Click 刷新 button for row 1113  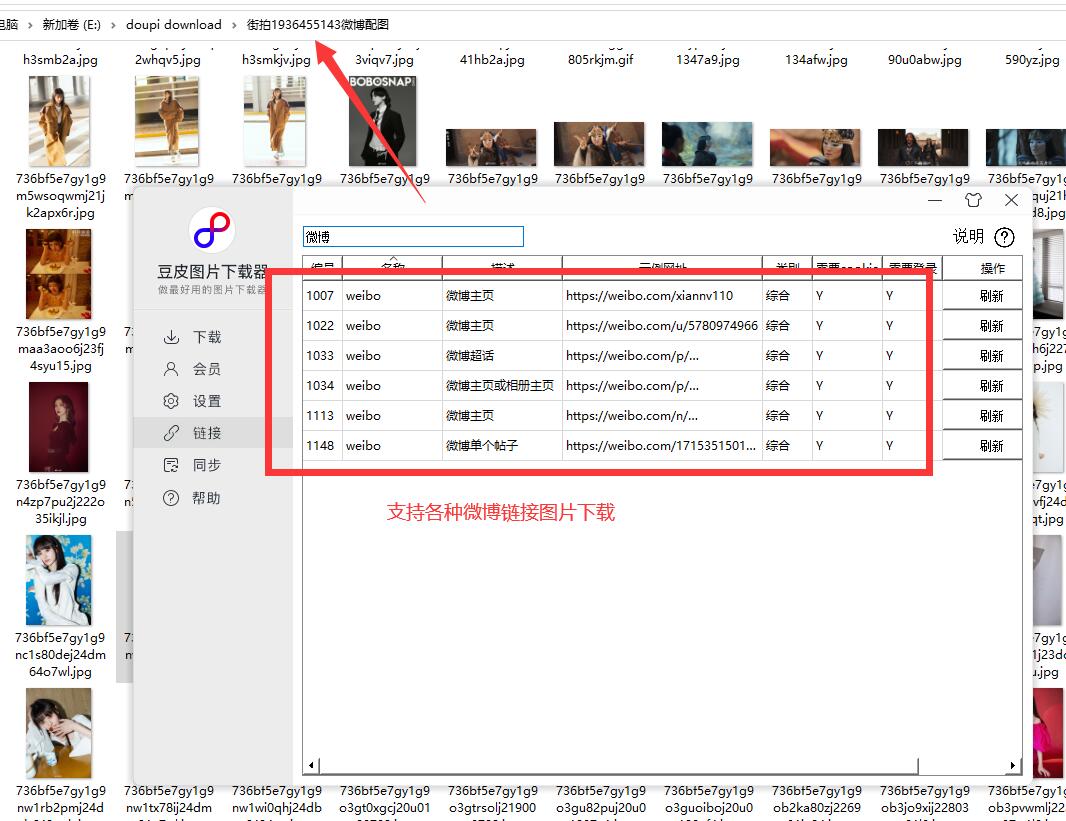[x=982, y=415]
